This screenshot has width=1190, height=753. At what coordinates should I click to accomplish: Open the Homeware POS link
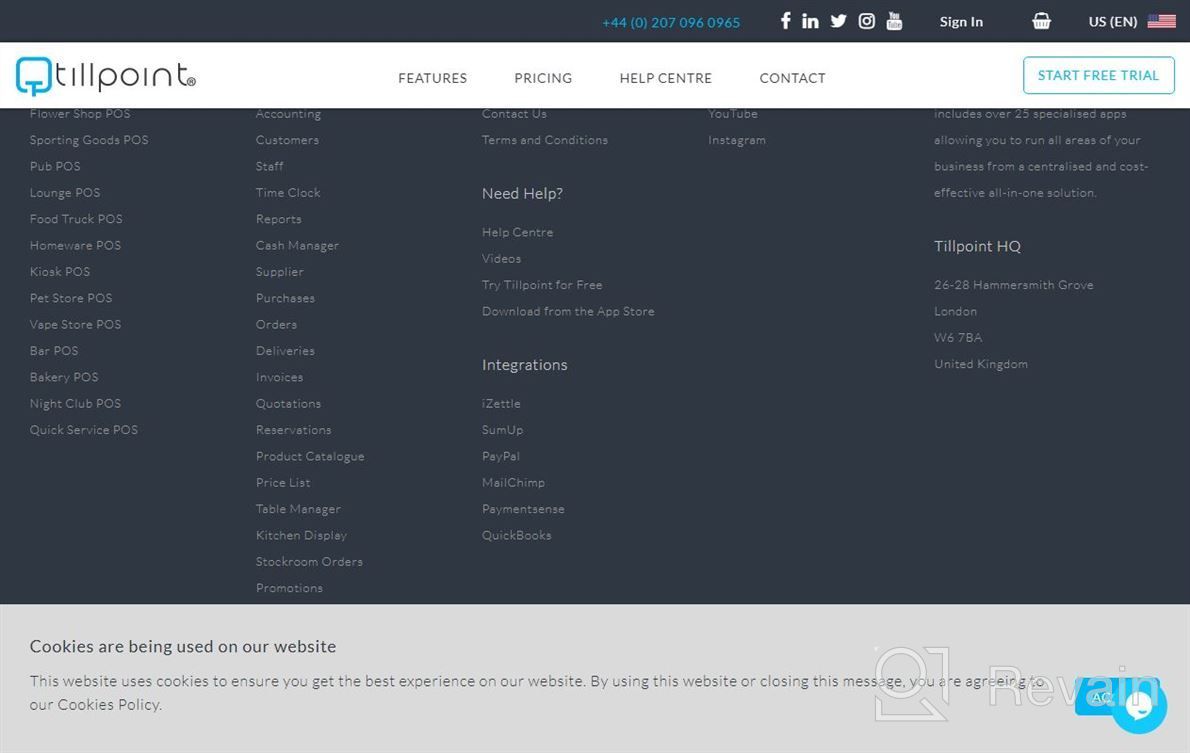(75, 245)
